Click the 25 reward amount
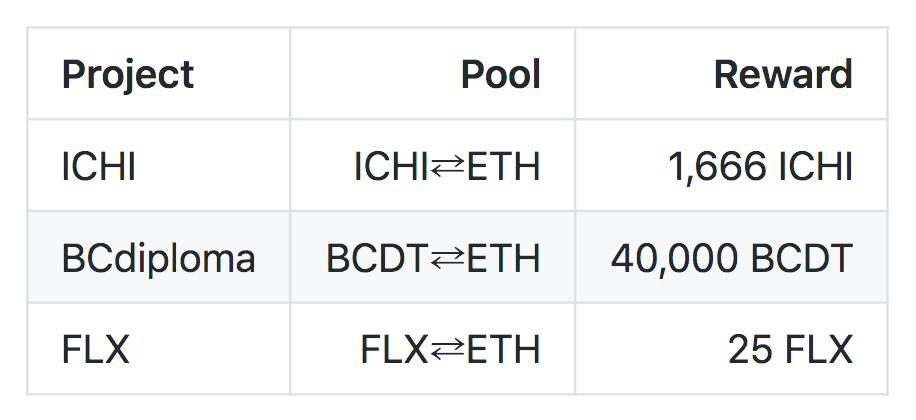The image size is (916, 420). (x=748, y=350)
